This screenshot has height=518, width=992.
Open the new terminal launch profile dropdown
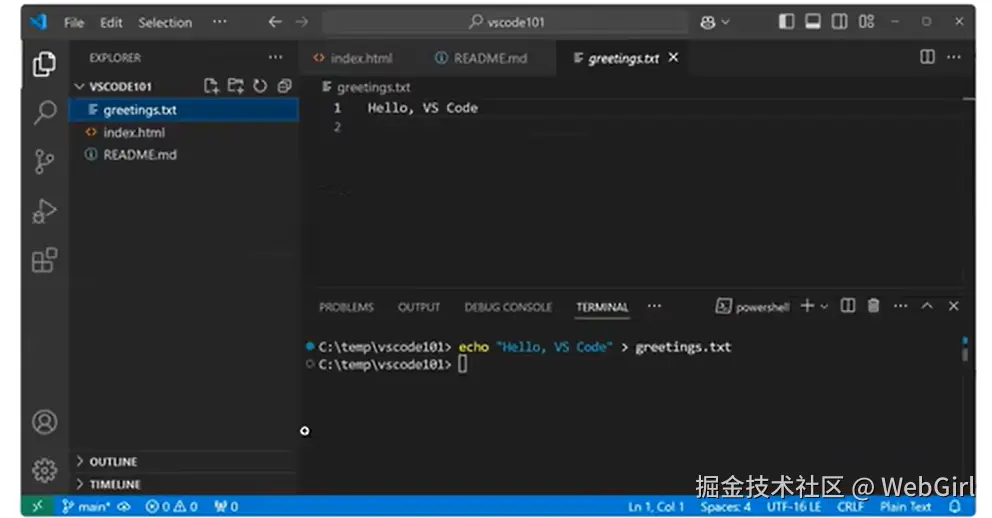(824, 307)
